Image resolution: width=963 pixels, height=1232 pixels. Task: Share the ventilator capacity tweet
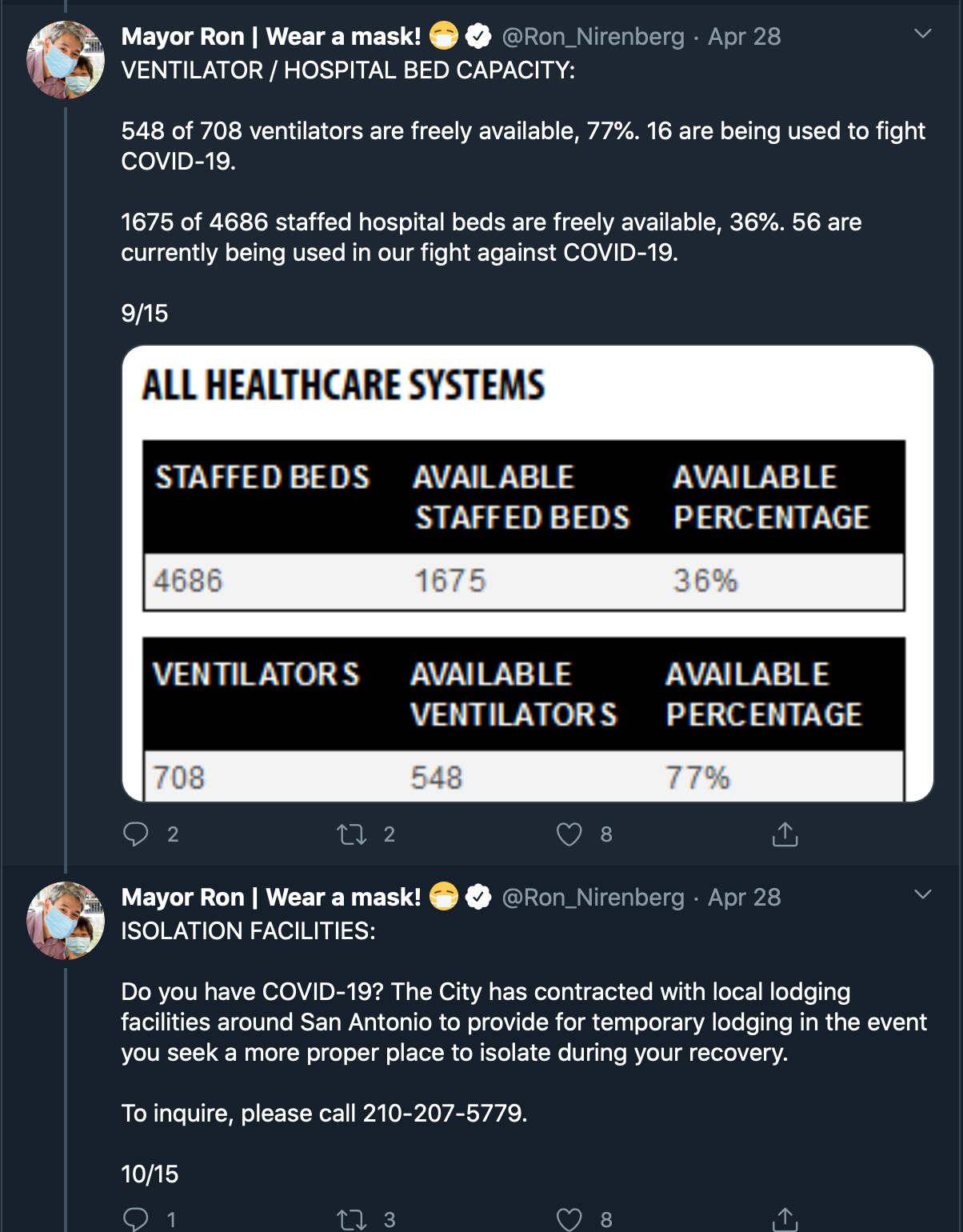point(785,834)
